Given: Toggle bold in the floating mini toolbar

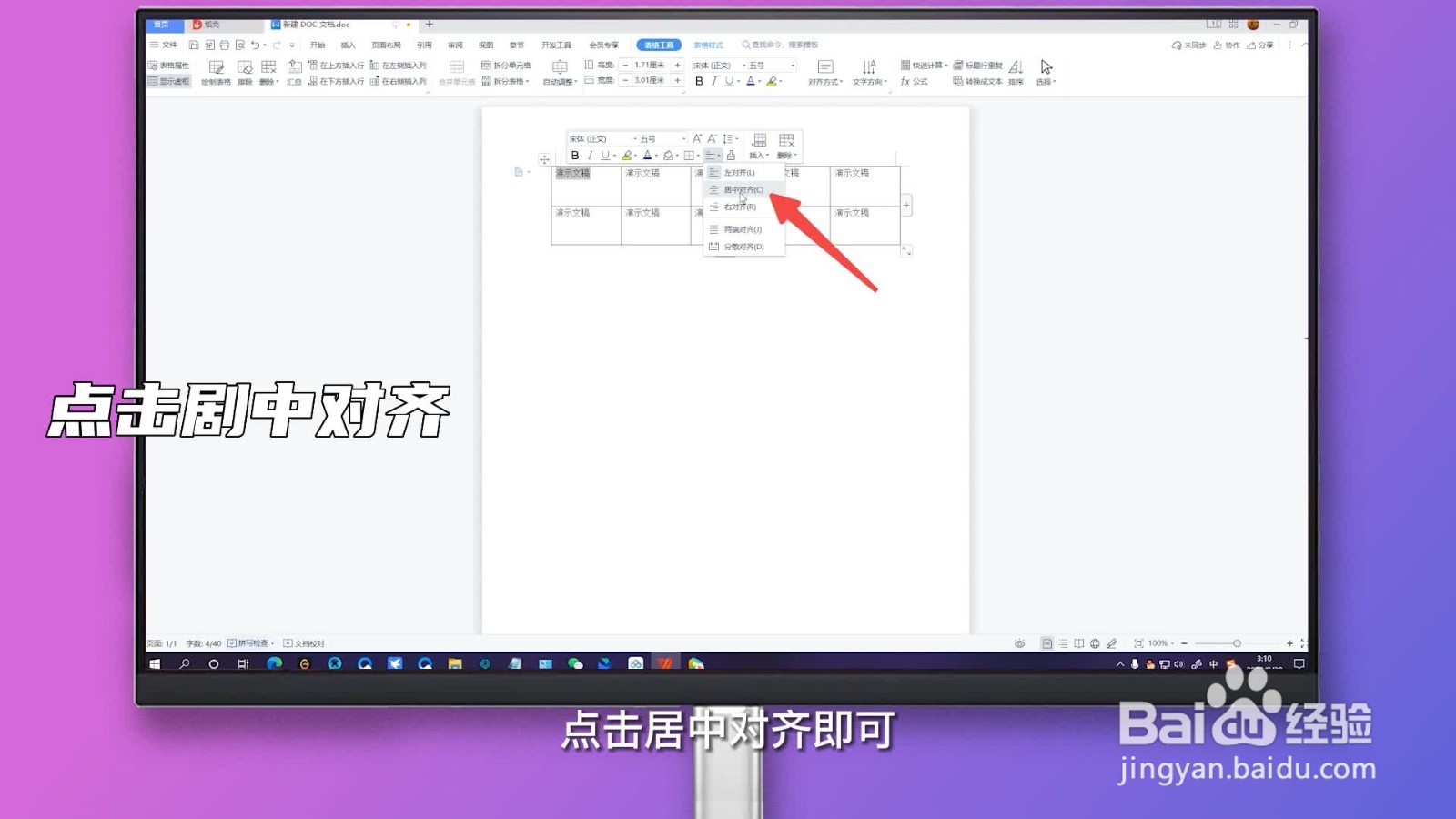Looking at the screenshot, I should click(x=577, y=155).
